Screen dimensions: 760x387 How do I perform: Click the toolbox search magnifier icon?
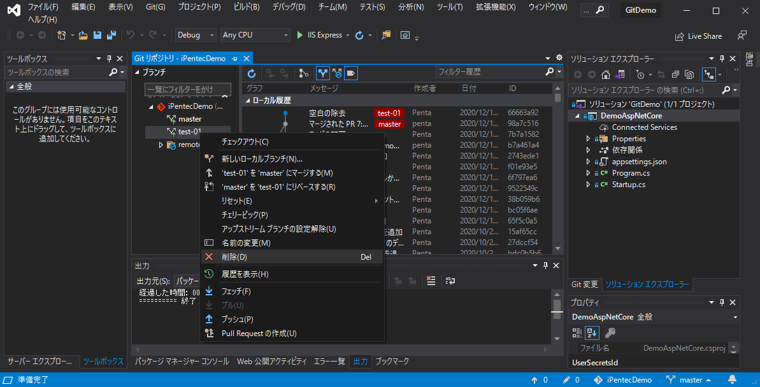113,72
